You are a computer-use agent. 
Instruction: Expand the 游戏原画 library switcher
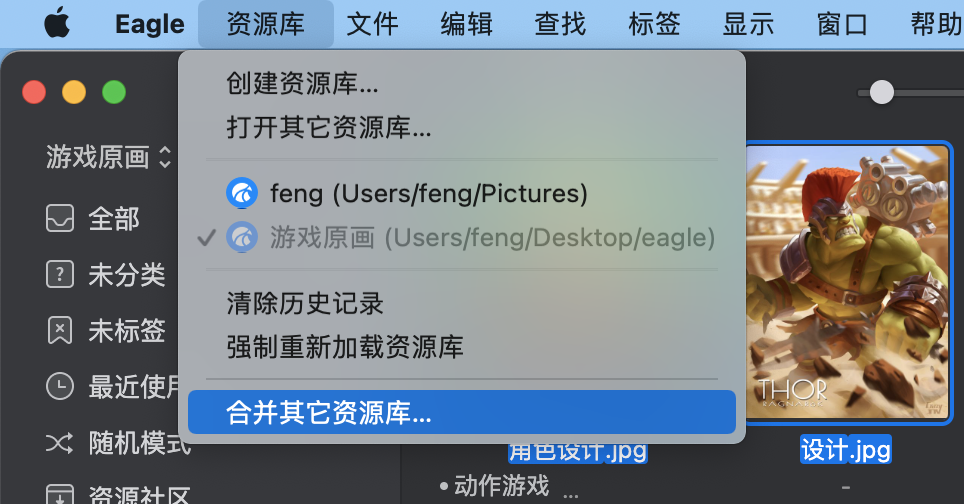tap(109, 156)
